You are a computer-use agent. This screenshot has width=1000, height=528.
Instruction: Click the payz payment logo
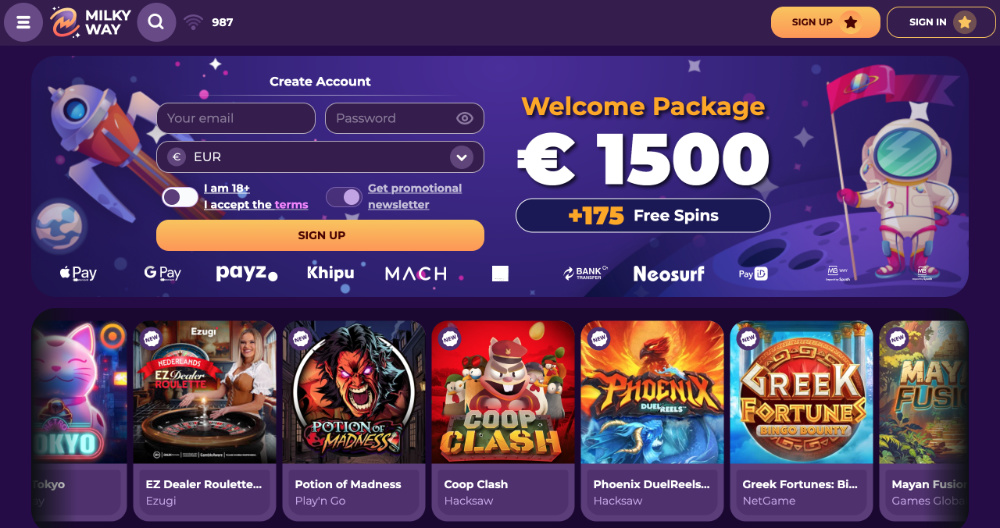pyautogui.click(x=246, y=273)
